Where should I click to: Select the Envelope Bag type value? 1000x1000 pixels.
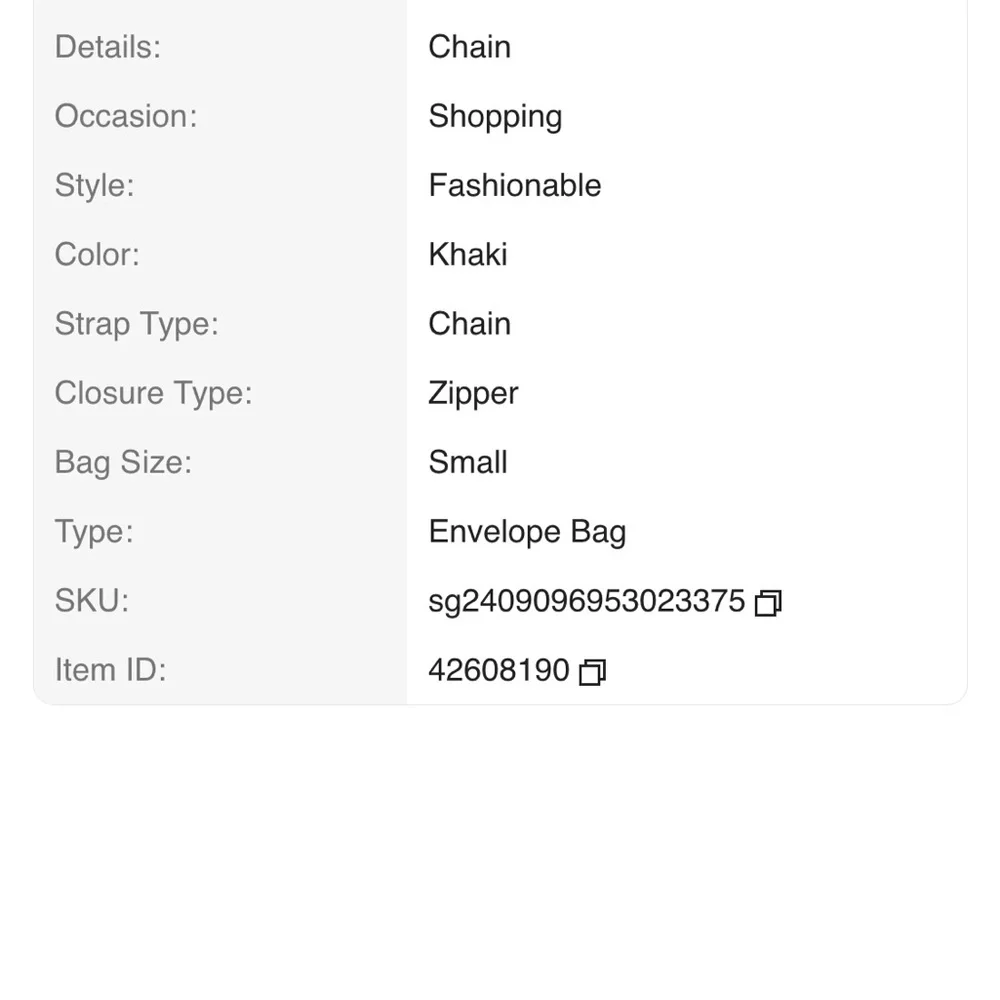527,531
